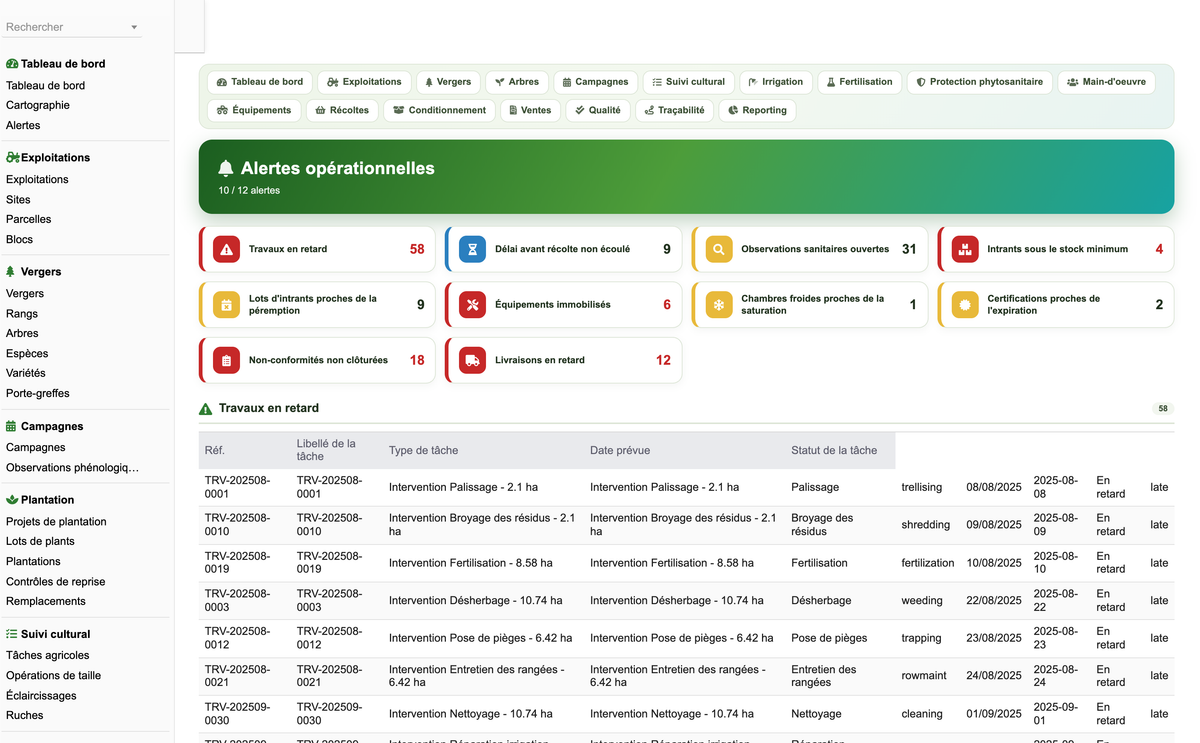Select the Récoltes tab
Viewport: 1200px width, 743px height.
coord(342,110)
